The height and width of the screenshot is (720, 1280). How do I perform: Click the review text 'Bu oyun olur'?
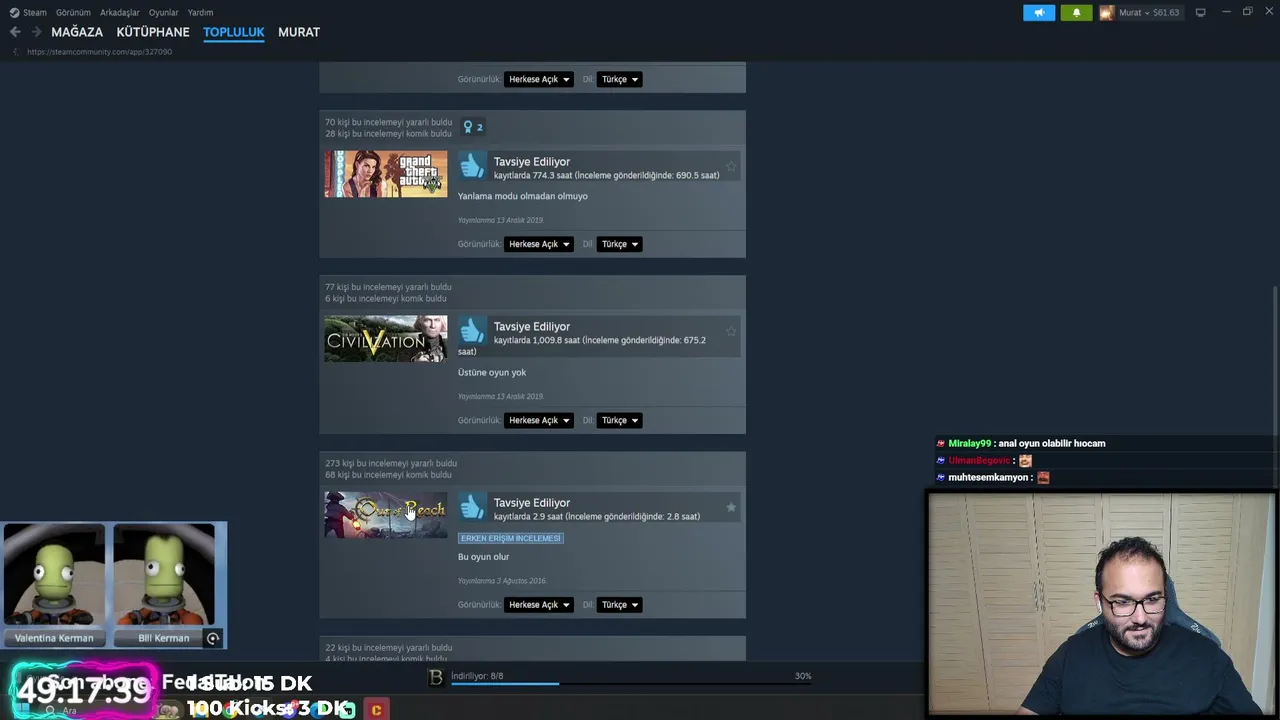(x=484, y=557)
